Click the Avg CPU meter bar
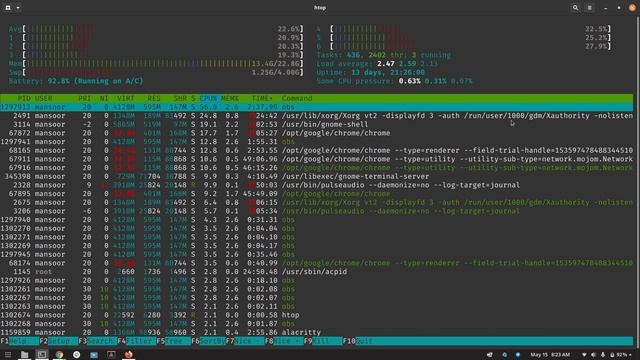This screenshot has height=360, width=640. click(x=156, y=29)
